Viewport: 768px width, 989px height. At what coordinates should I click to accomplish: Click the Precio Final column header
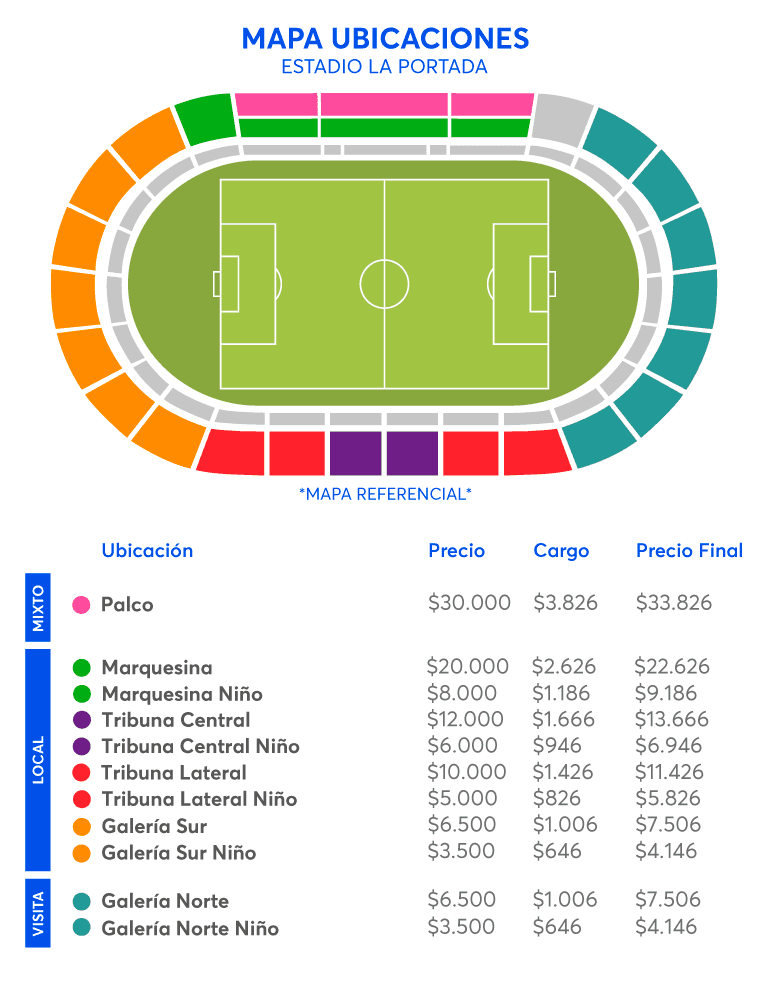coord(690,551)
